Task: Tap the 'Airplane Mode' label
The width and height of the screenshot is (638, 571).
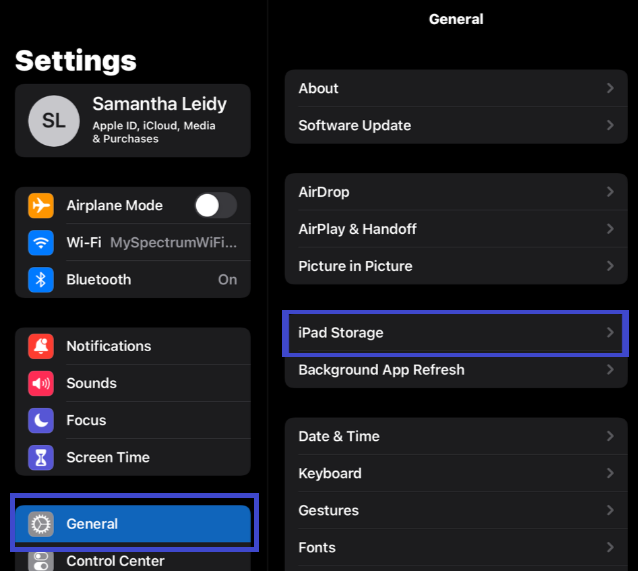Action: point(115,206)
